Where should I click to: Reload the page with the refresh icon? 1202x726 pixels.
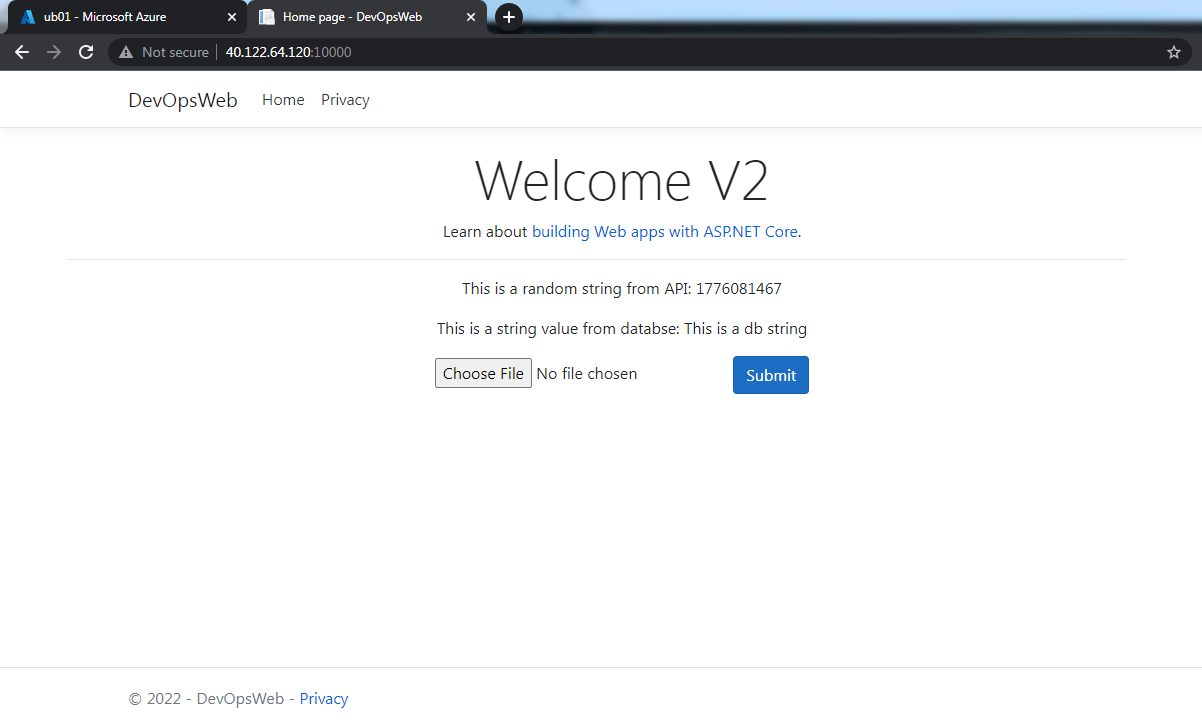pyautogui.click(x=86, y=52)
